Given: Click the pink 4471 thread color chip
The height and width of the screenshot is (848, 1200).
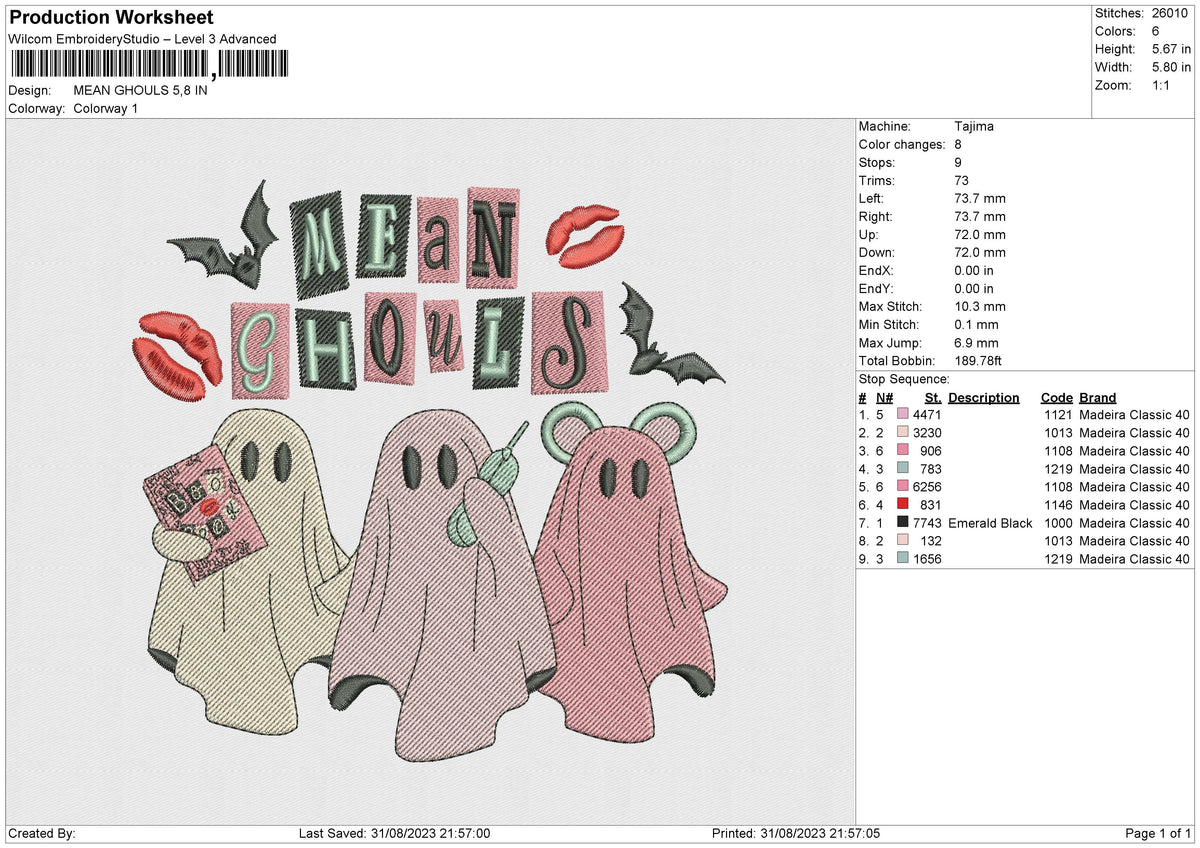Looking at the screenshot, I should click(x=905, y=414).
